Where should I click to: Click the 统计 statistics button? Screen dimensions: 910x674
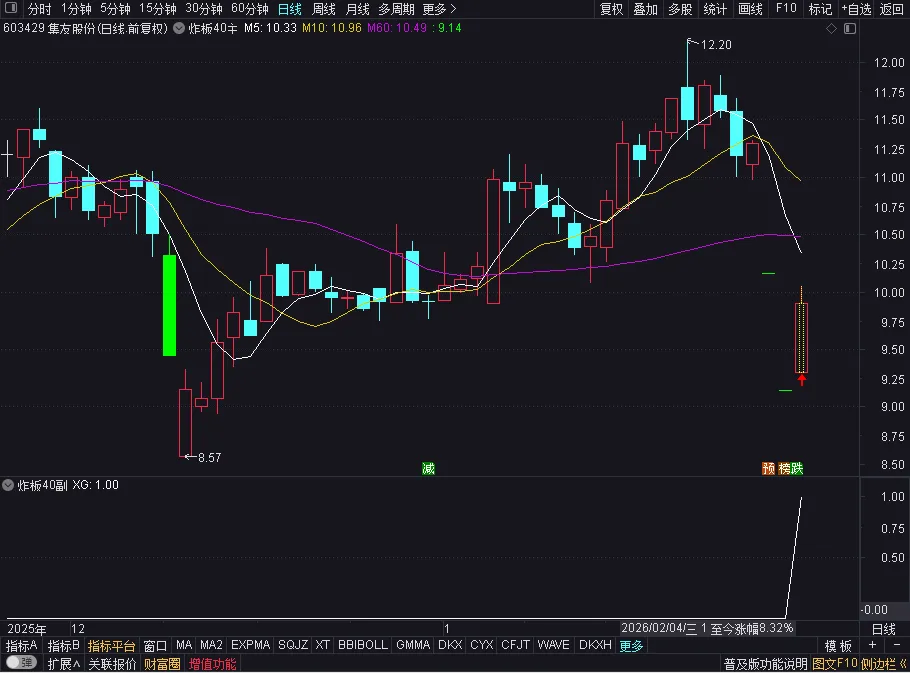[x=715, y=9]
